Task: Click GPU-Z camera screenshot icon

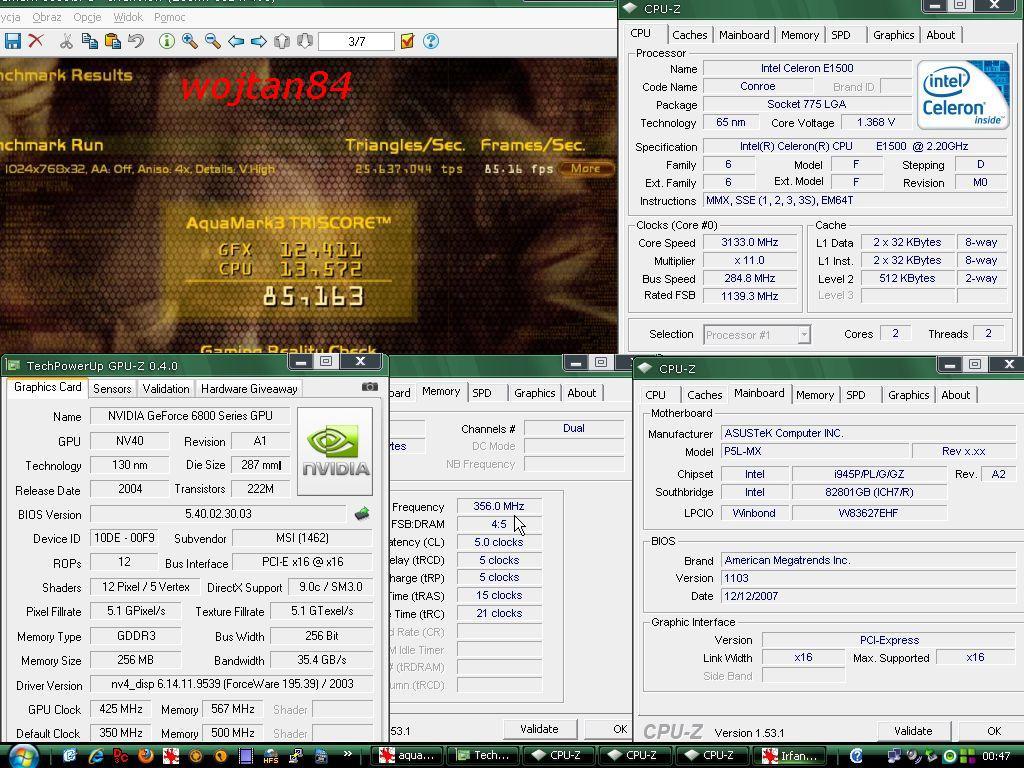Action: pos(370,387)
